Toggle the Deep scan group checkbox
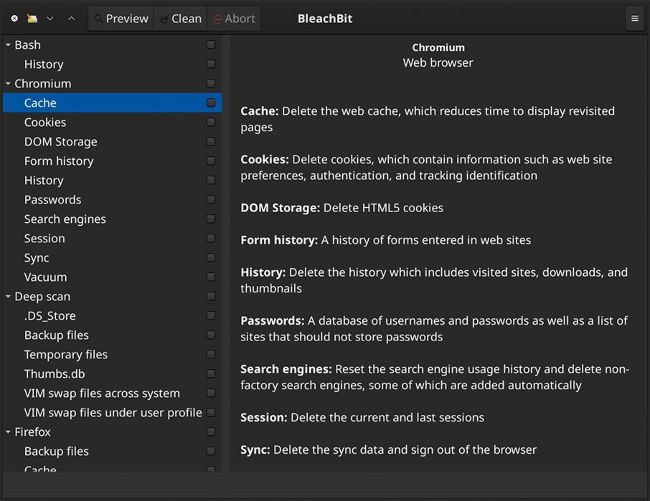Image resolution: width=650 pixels, height=501 pixels. 211,296
